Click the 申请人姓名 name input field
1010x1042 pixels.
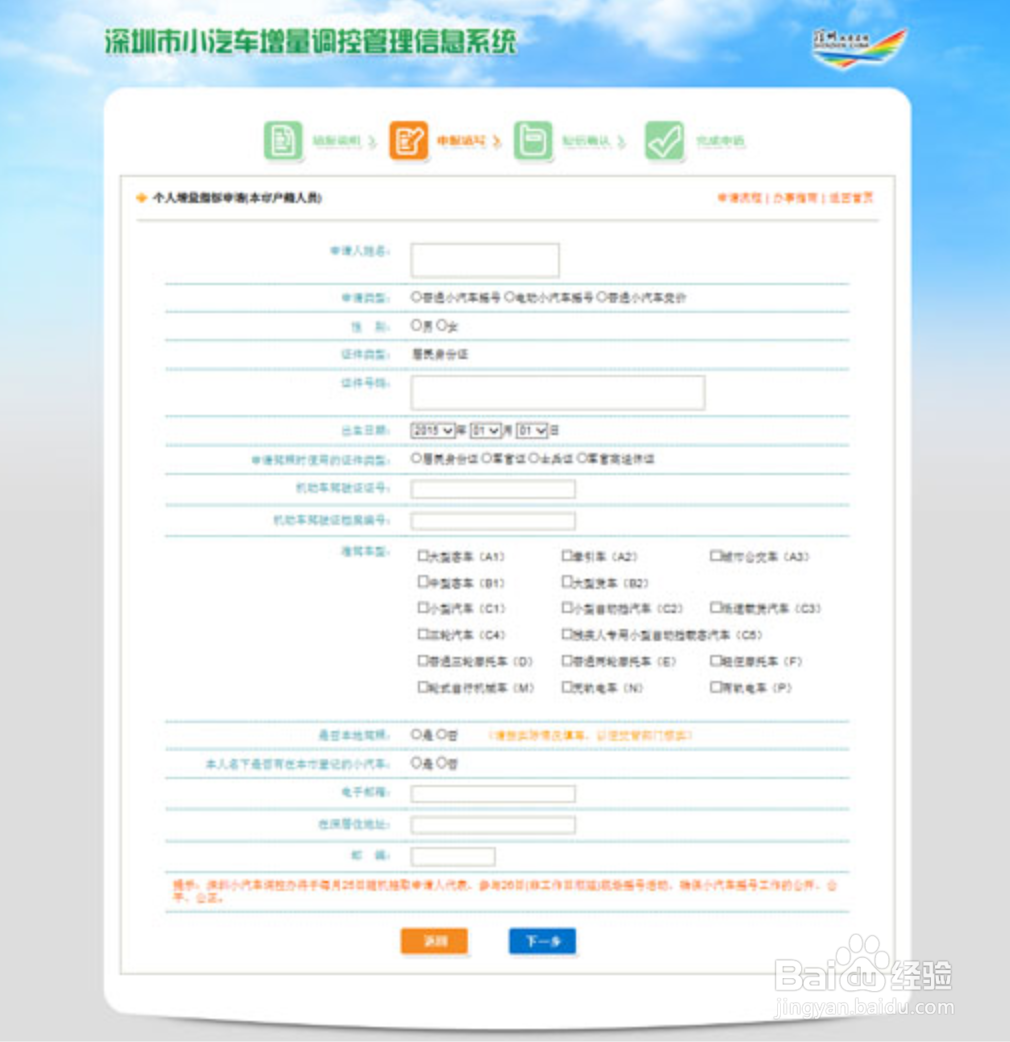pyautogui.click(x=485, y=259)
